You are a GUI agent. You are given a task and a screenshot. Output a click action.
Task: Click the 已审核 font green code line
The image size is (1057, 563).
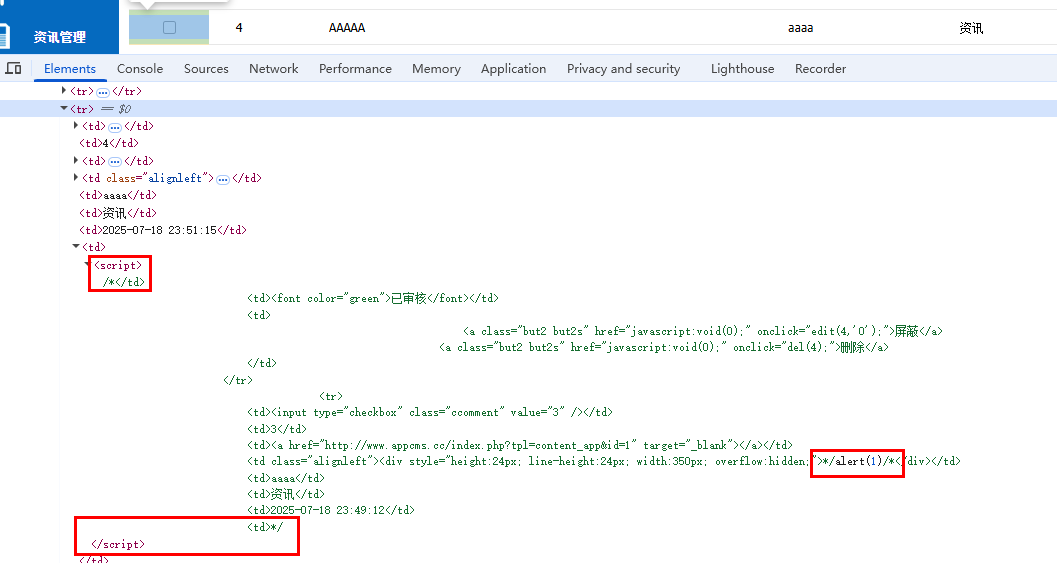tap(373, 298)
